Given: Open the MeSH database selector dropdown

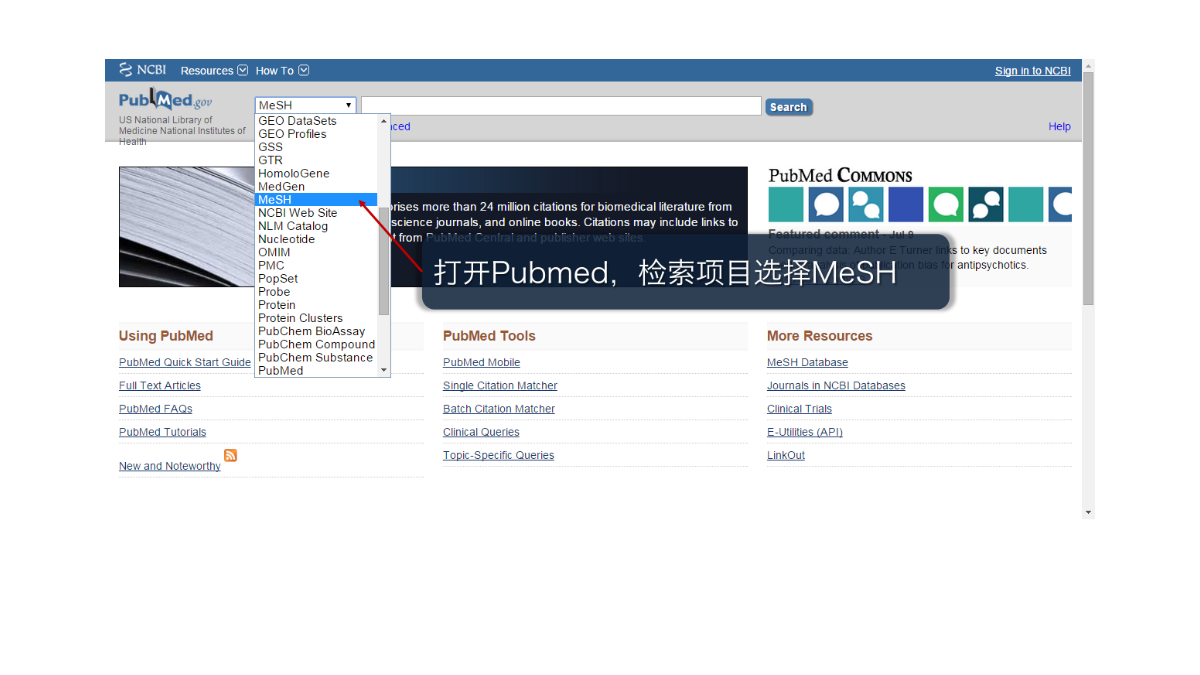Looking at the screenshot, I should click(306, 105).
